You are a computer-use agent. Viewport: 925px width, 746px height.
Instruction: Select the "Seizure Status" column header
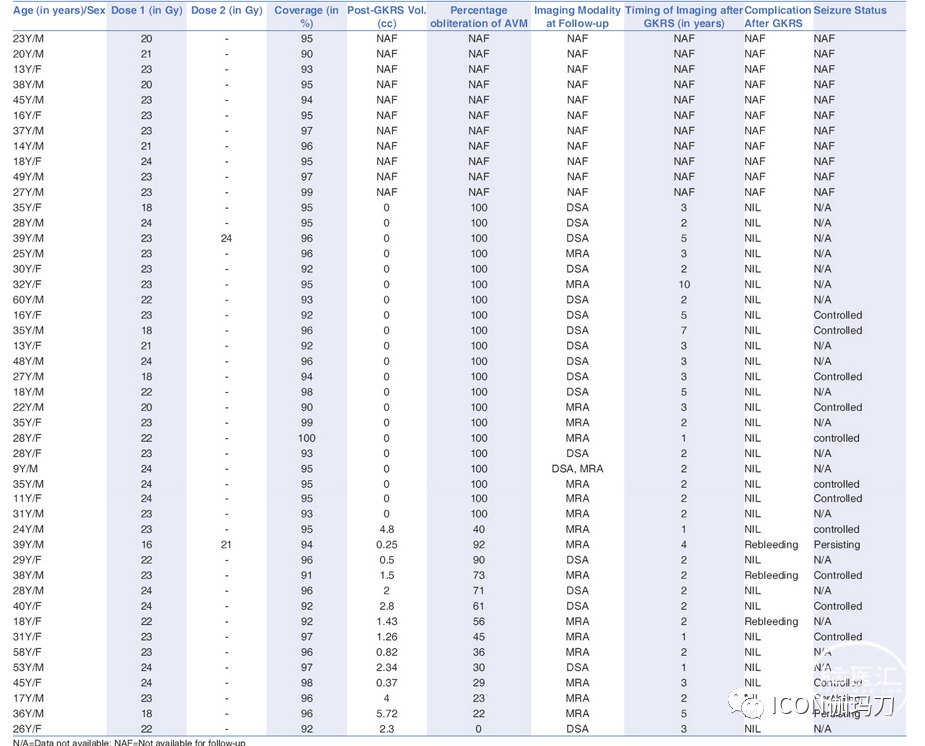point(850,11)
